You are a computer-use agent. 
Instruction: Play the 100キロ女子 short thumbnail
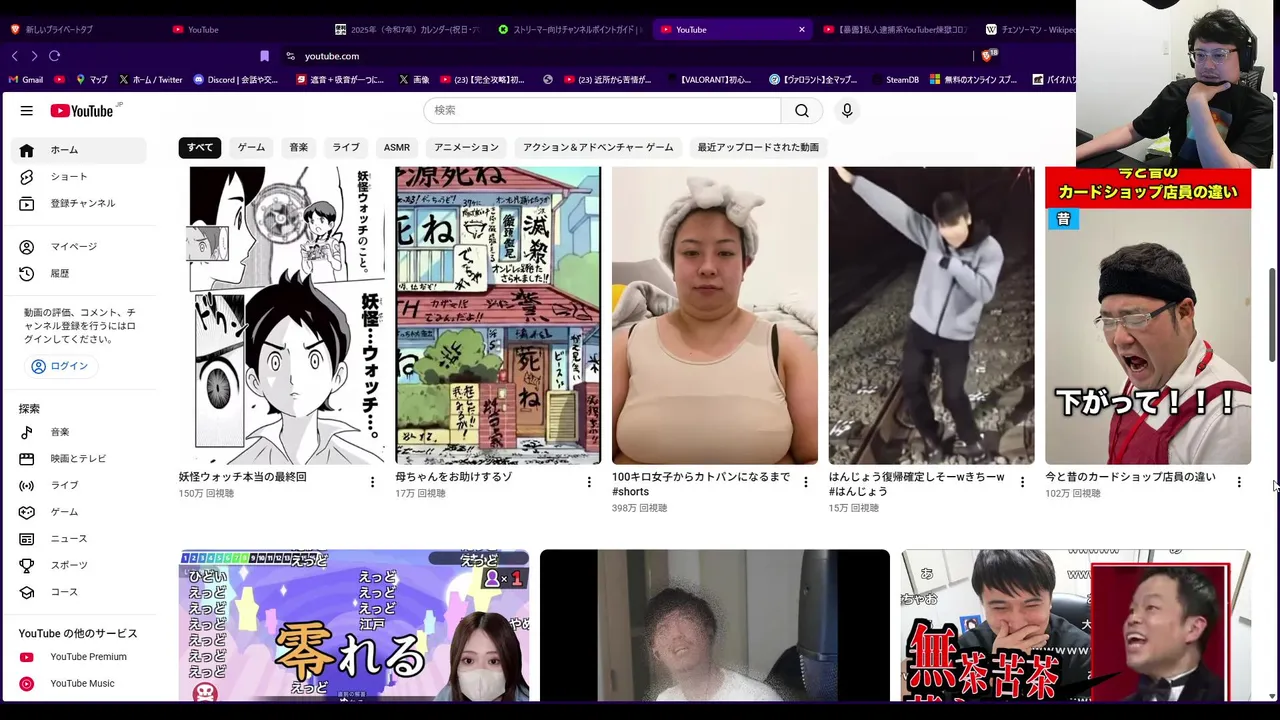[715, 315]
